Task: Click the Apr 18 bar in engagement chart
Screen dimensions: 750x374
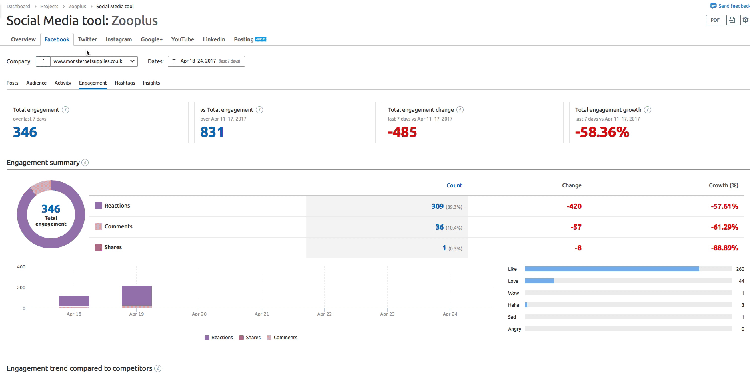Action: pyautogui.click(x=74, y=301)
